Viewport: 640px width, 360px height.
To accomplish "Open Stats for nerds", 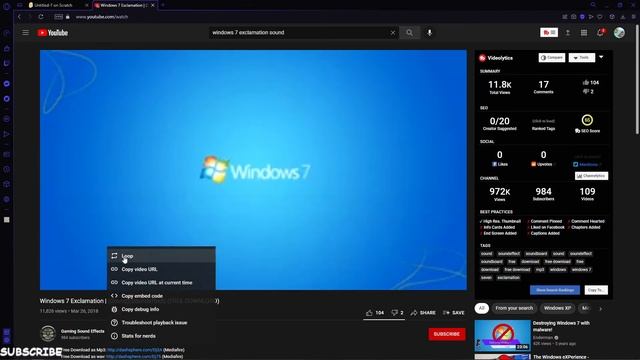I will point(161,336).
